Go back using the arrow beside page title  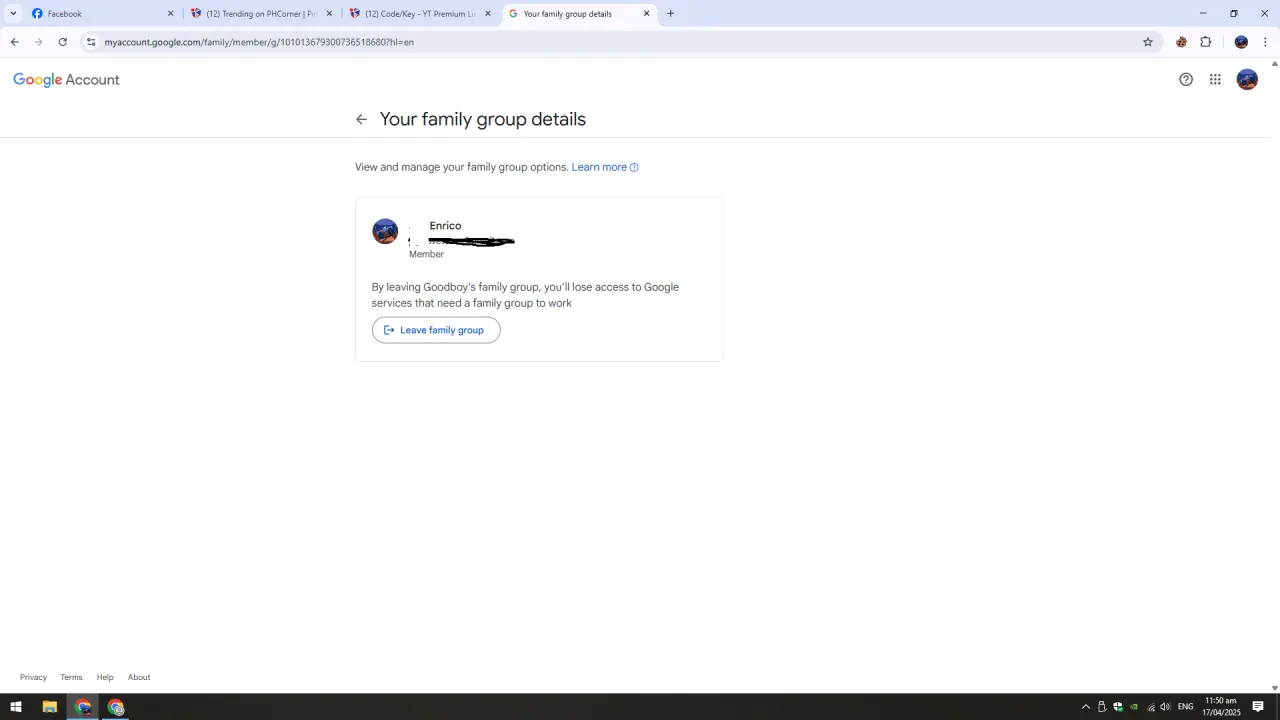pyautogui.click(x=361, y=119)
